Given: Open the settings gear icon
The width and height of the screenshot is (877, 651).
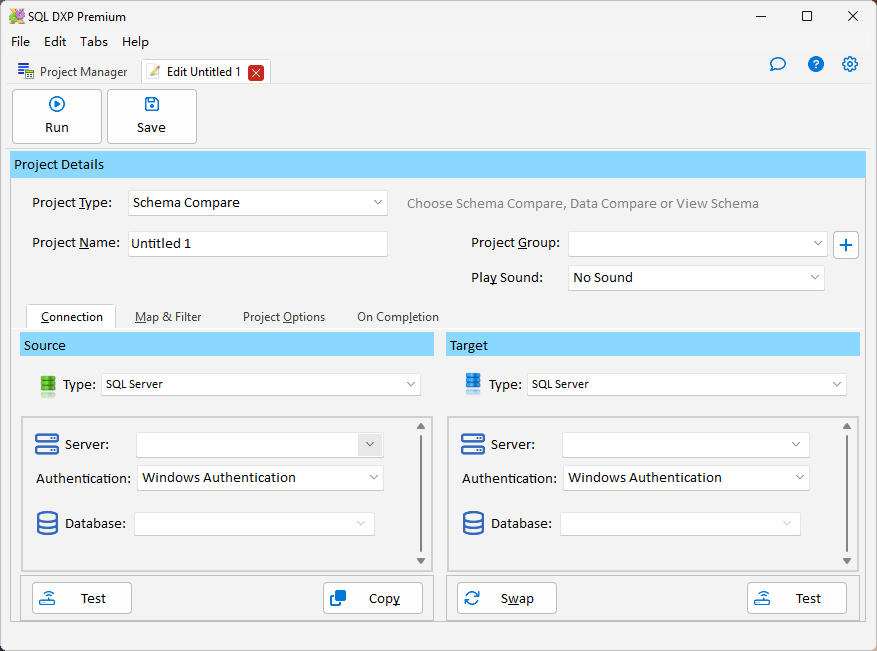Looking at the screenshot, I should point(850,64).
